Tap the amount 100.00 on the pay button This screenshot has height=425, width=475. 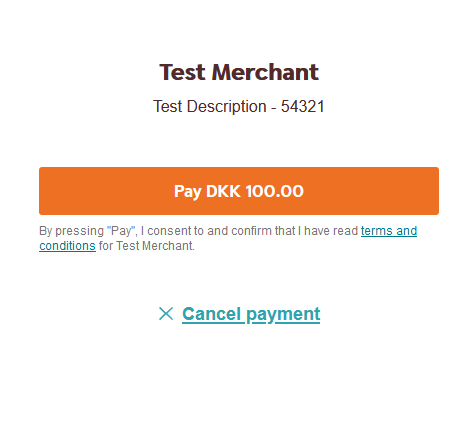tap(275, 191)
